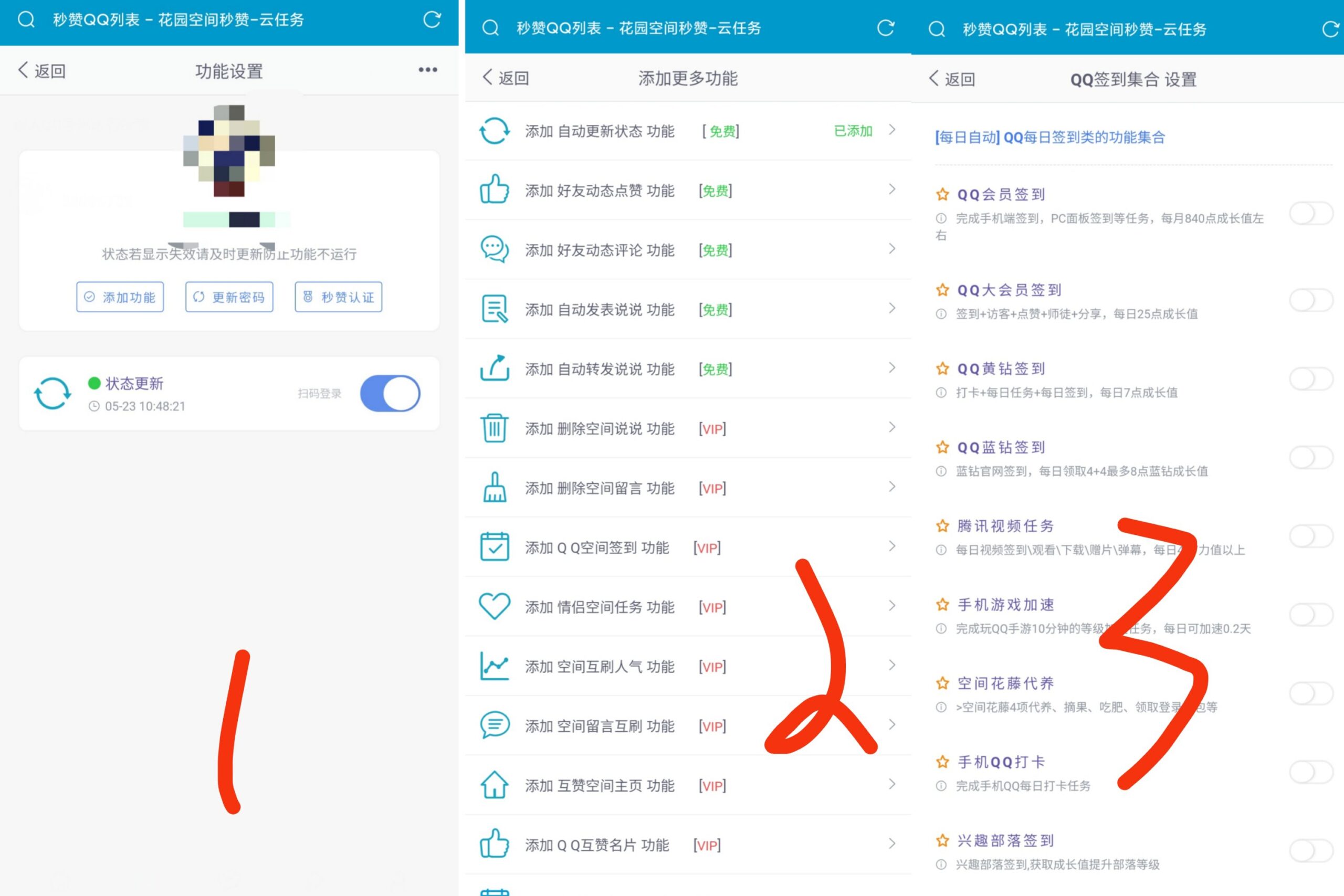Image resolution: width=1344 pixels, height=896 pixels.
Task: Open chevron on 添加 自动更新状态 功能 row
Action: (x=892, y=130)
